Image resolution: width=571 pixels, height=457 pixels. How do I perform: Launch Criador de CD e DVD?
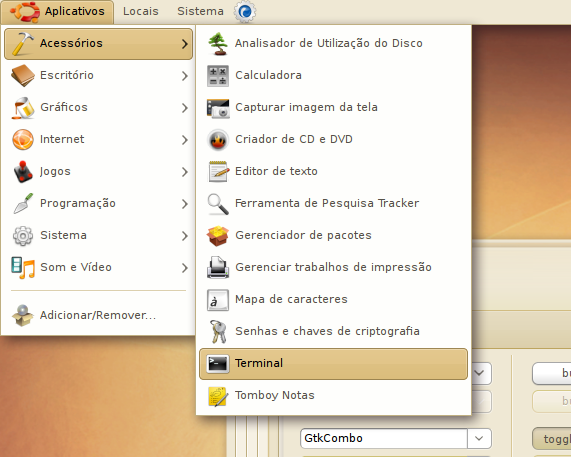tap(333, 139)
